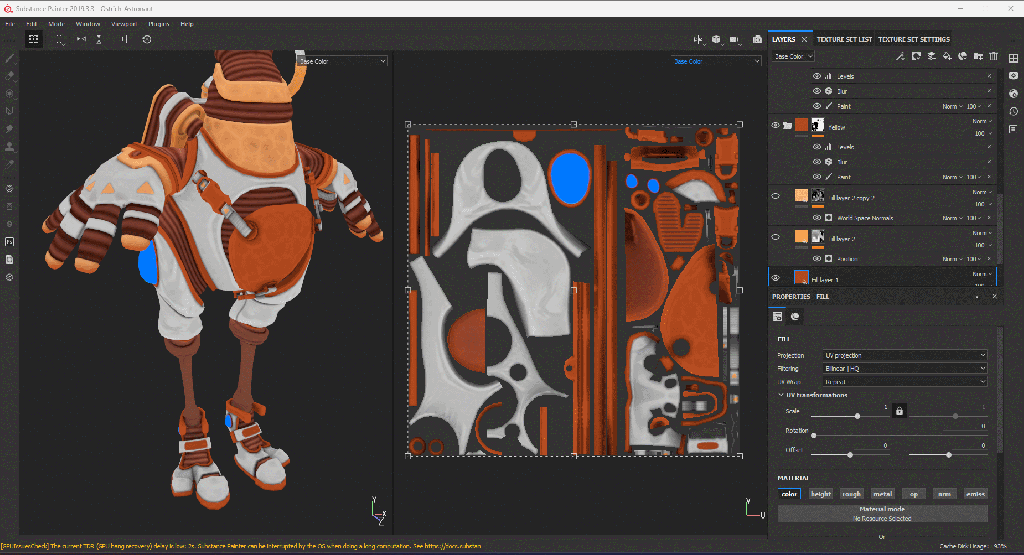Image resolution: width=1024 pixels, height=555 pixels.
Task: Collapse the UV transformations section
Action: point(780,395)
